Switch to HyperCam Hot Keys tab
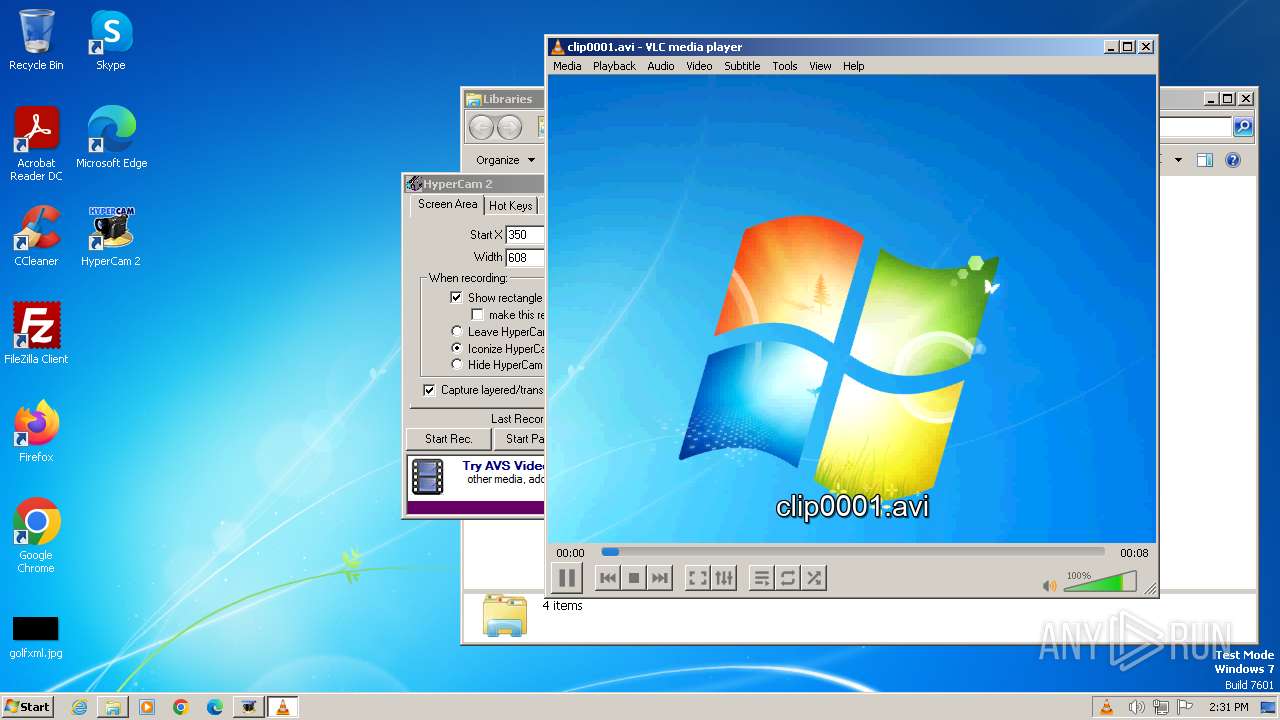 510,205
